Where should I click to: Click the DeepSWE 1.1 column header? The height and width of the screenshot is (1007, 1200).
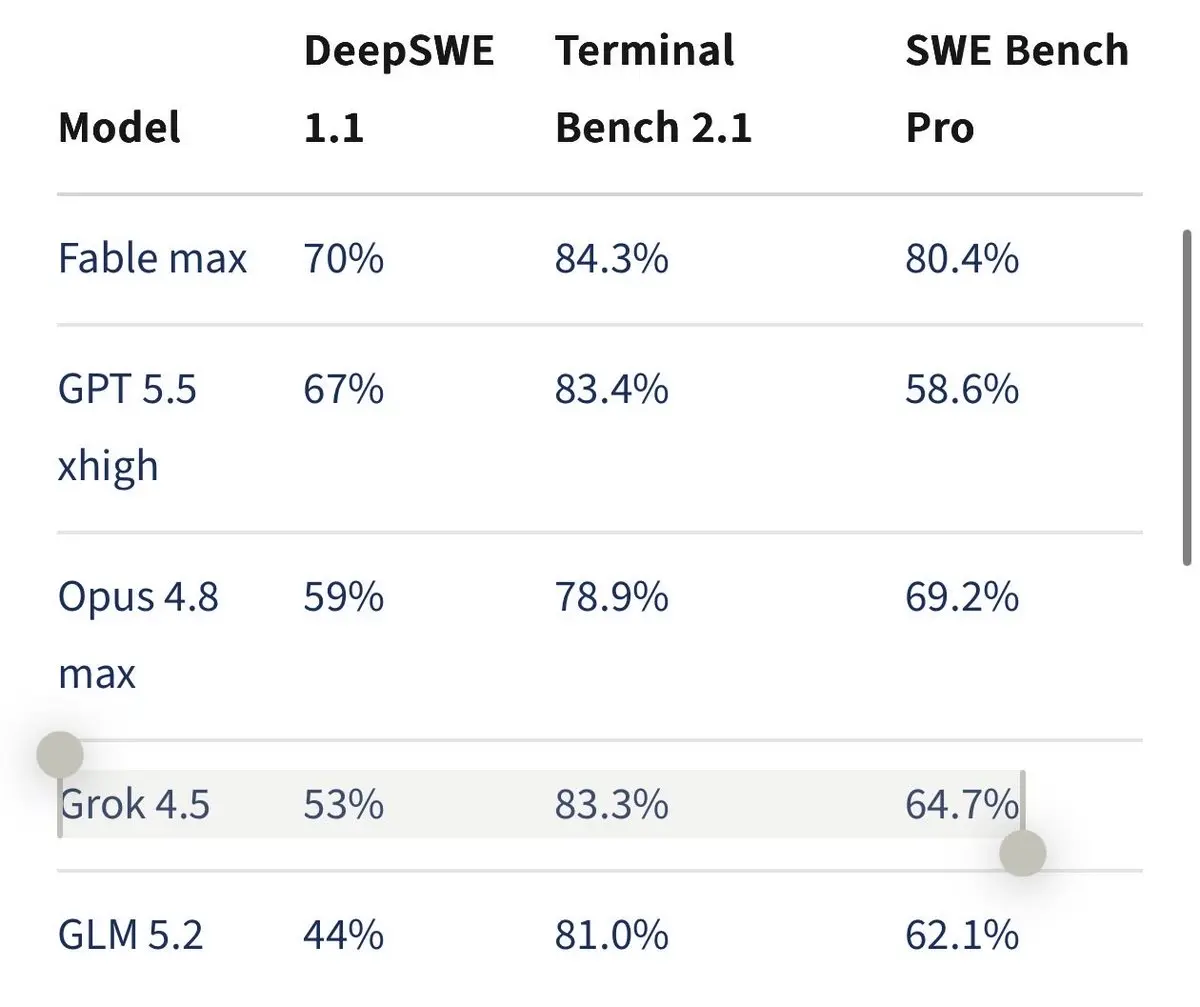pos(399,89)
